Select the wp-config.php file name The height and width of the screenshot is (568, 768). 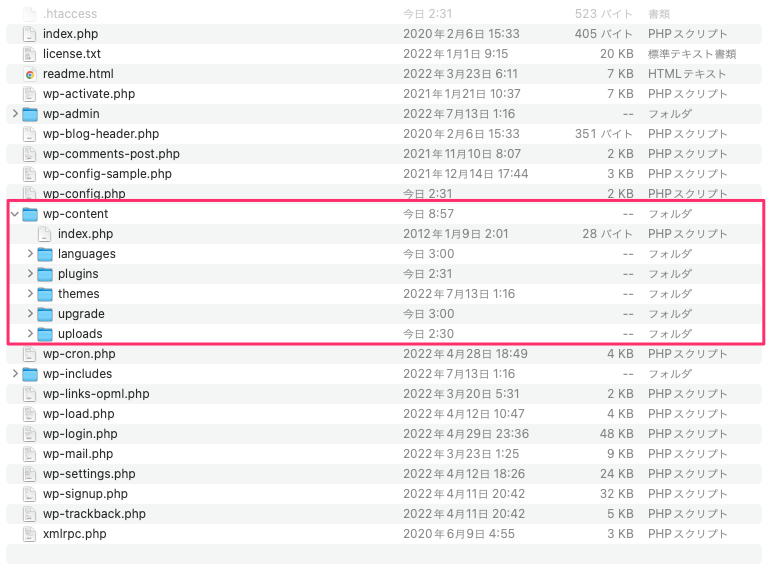coord(84,194)
